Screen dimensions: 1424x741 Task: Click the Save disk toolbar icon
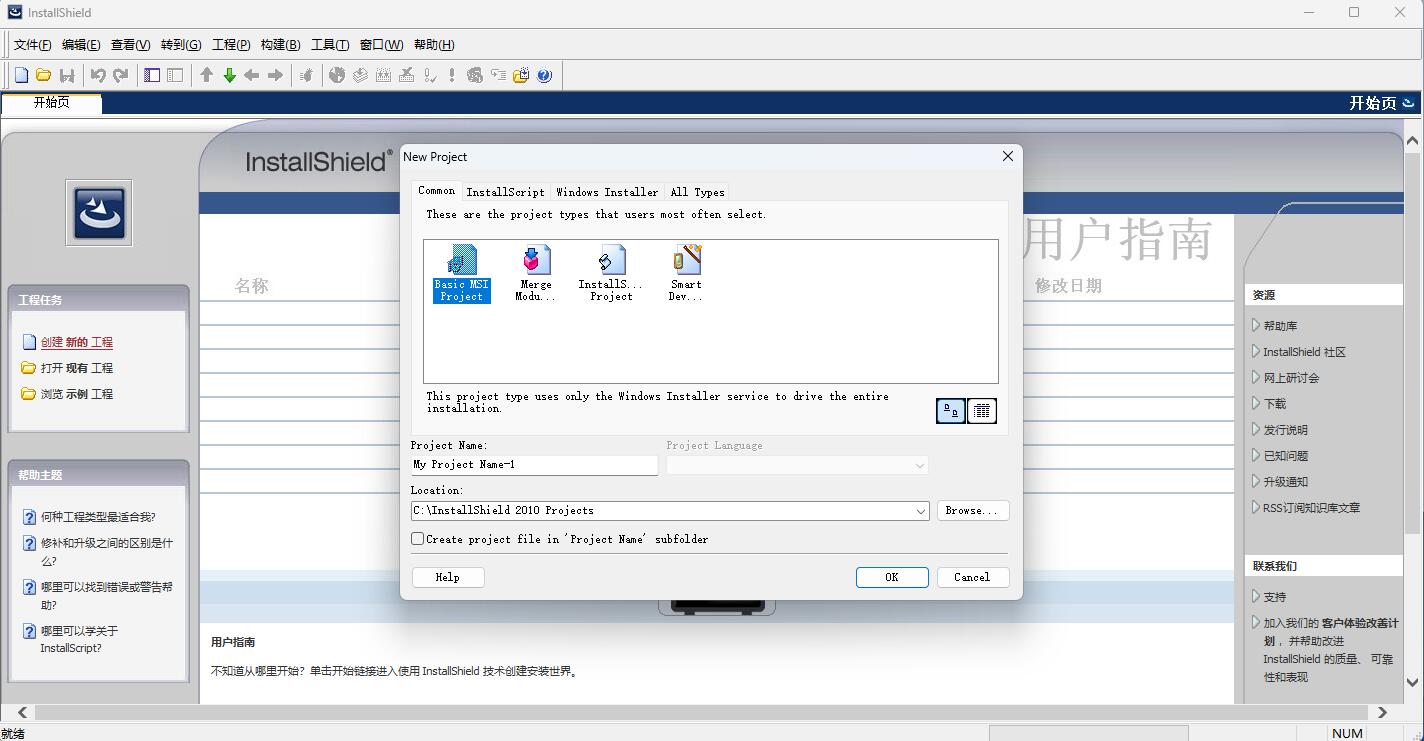pyautogui.click(x=67, y=75)
